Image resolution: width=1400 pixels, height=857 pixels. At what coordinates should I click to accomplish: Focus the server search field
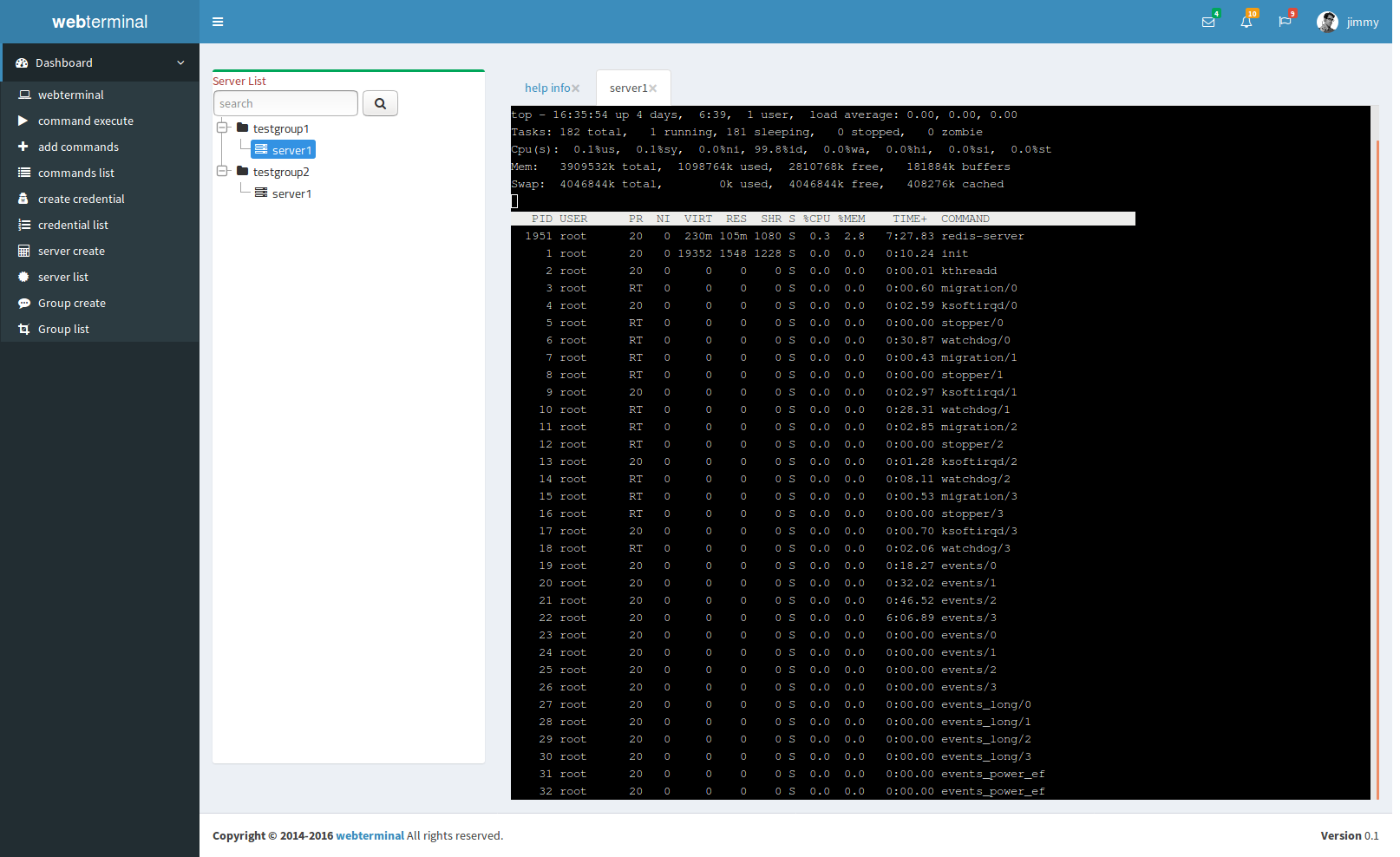point(285,103)
